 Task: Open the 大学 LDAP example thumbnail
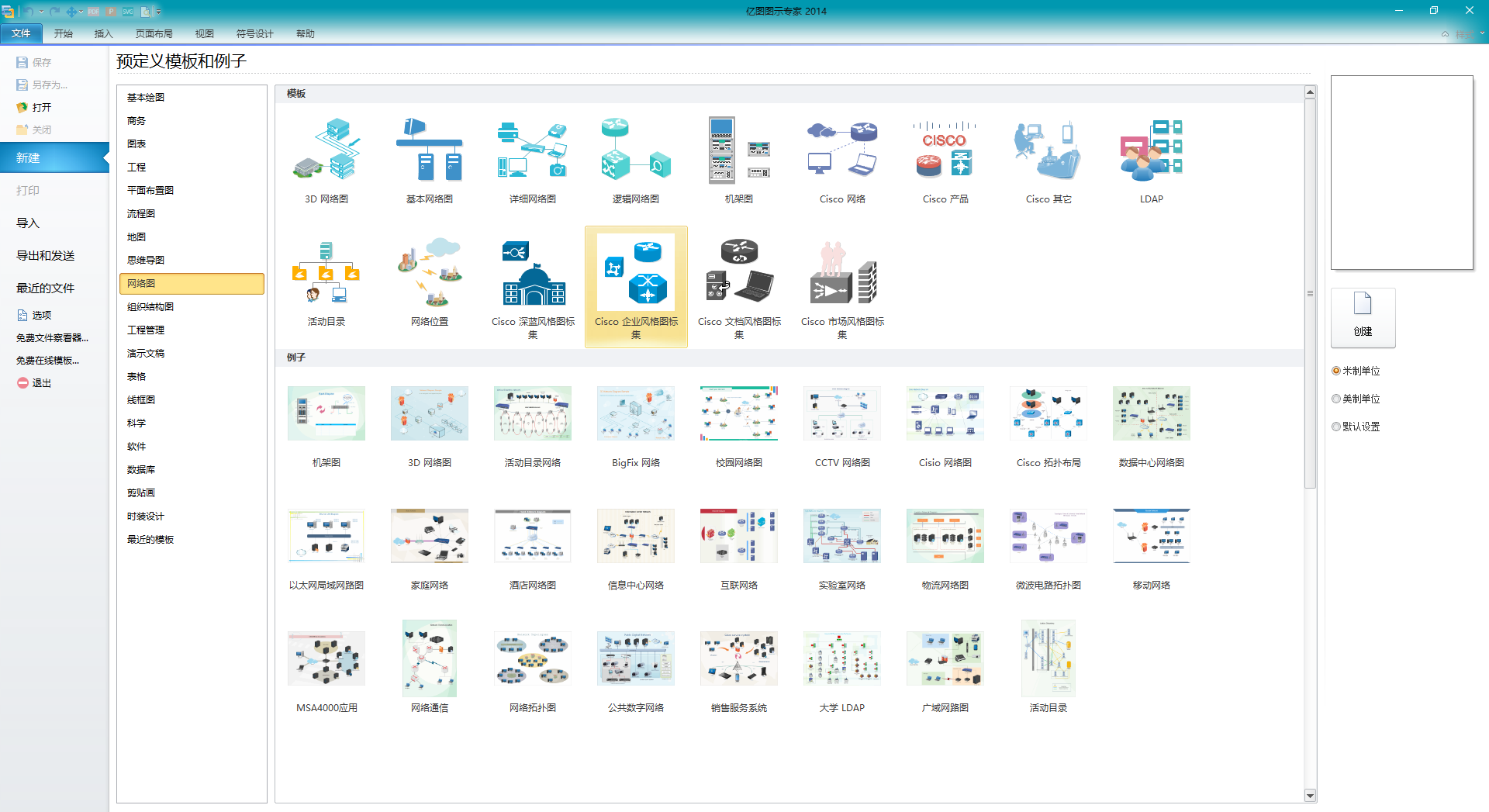(841, 658)
